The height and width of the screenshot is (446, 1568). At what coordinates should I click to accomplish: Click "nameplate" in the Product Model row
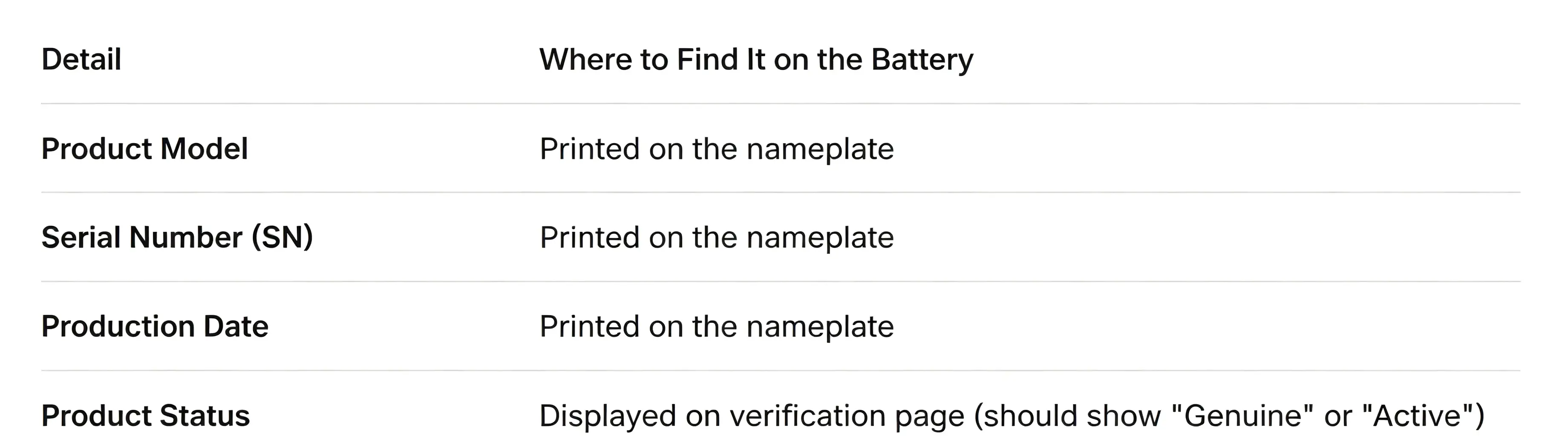pos(821,150)
